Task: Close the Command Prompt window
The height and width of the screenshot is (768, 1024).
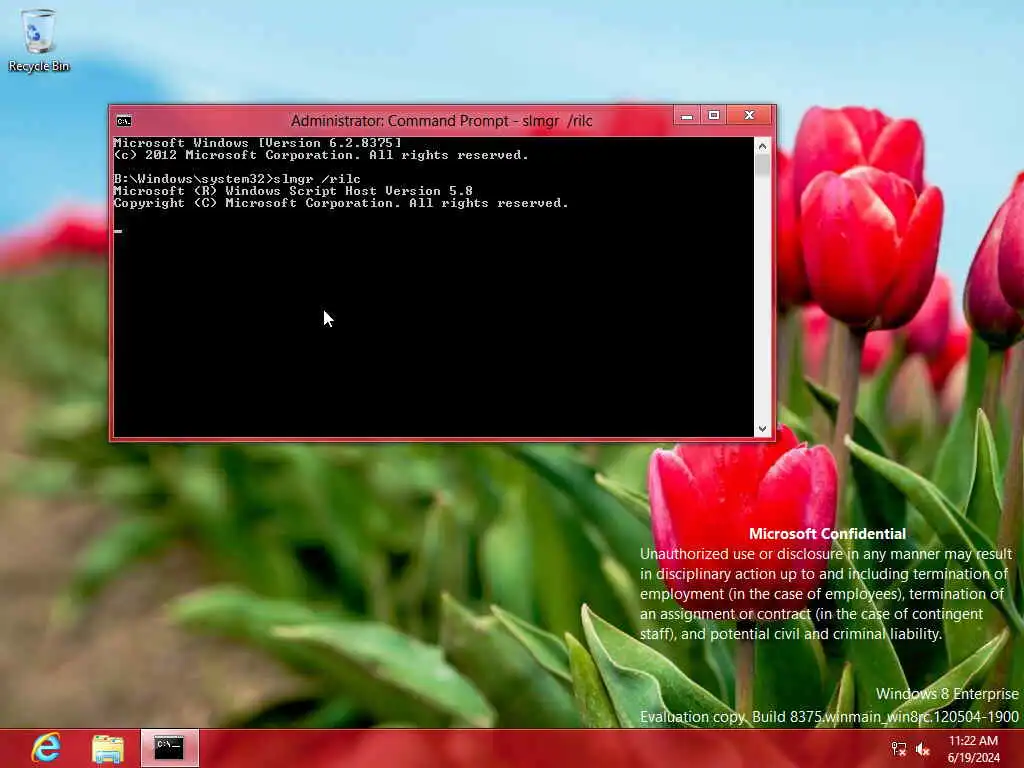Action: coord(750,116)
